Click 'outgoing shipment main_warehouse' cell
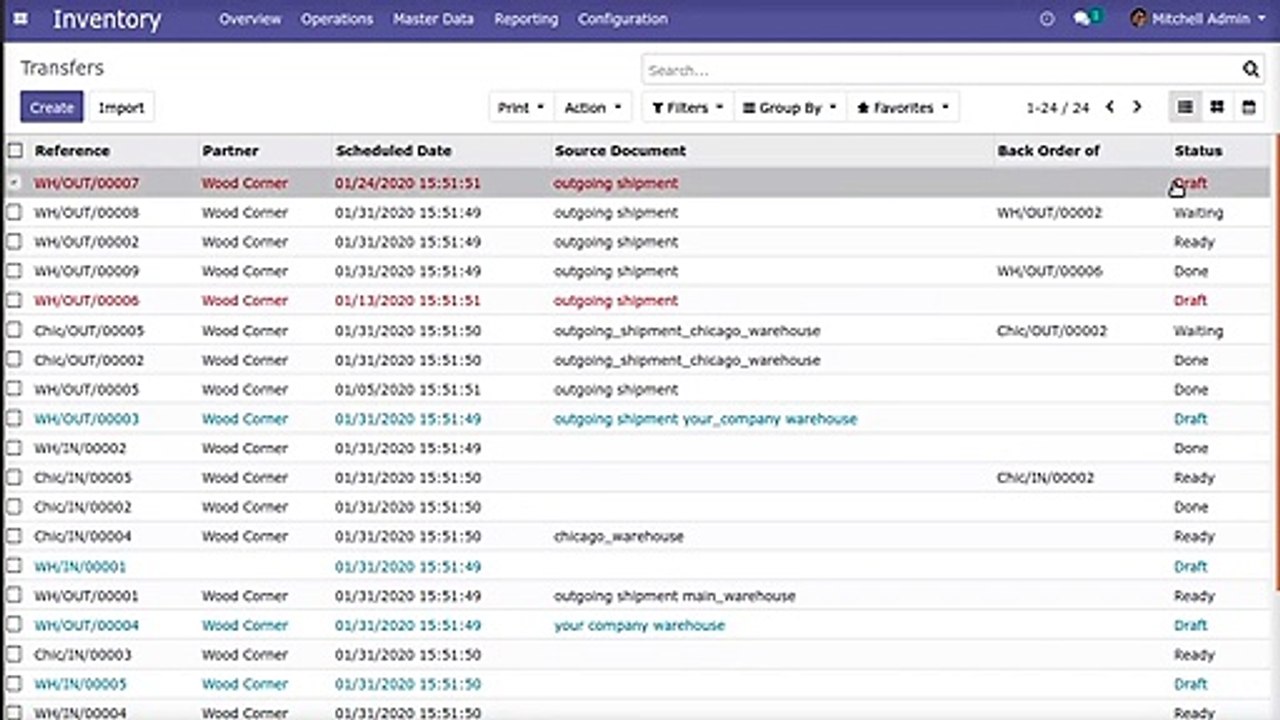 674,596
